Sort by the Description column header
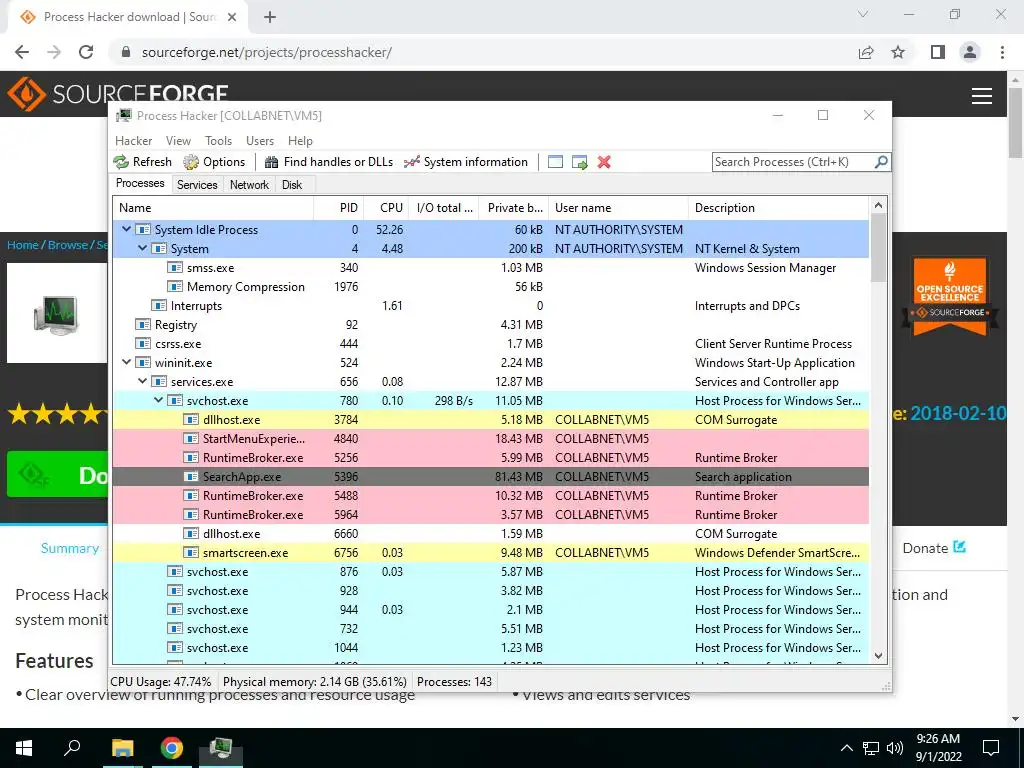The width and height of the screenshot is (1024, 768). click(779, 208)
